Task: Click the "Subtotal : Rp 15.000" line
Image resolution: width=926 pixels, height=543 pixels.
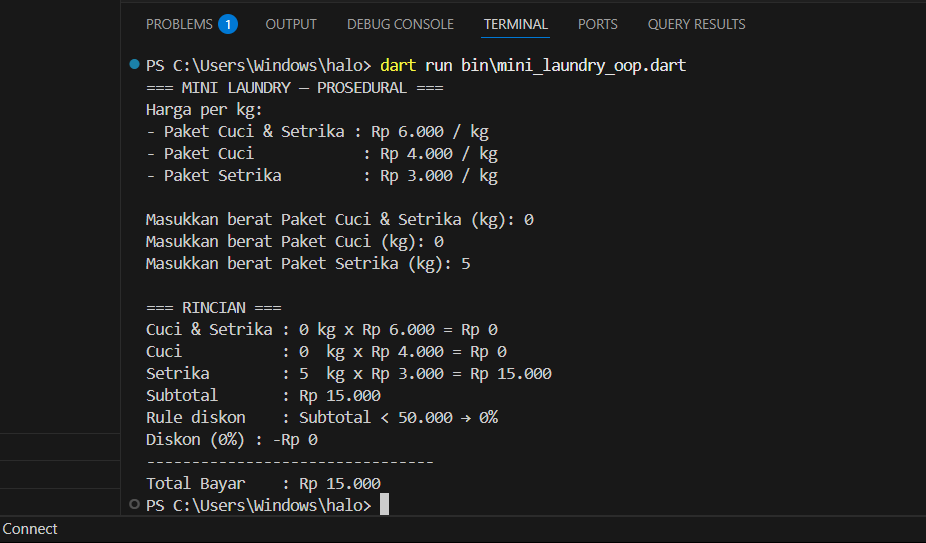Action: [x=262, y=395]
